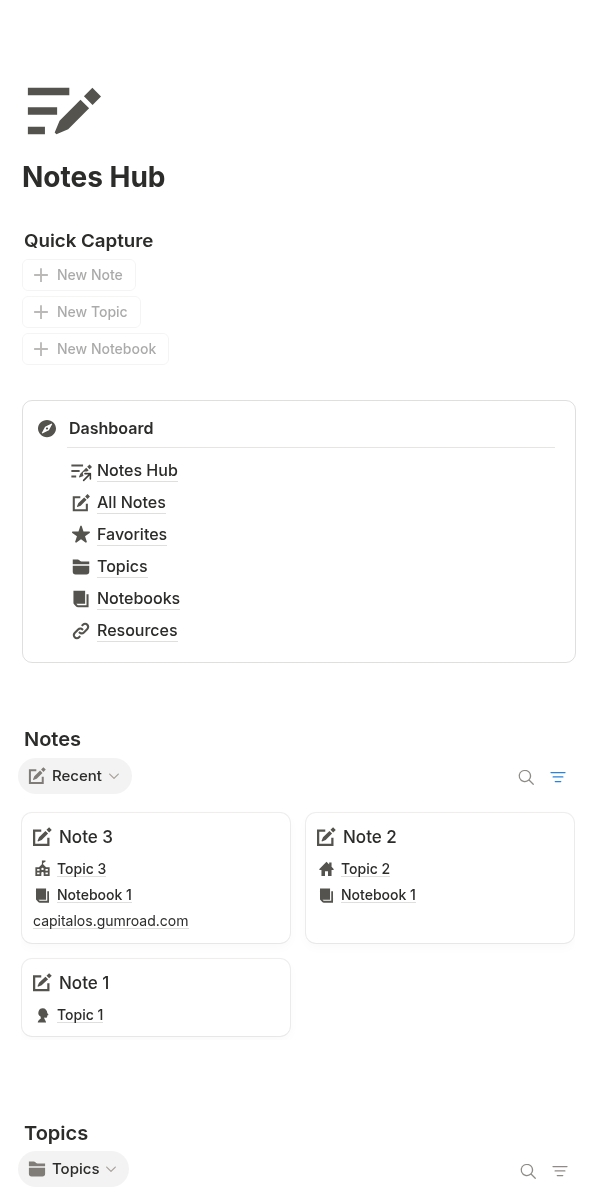Image resolution: width=600 pixels, height=1200 pixels.
Task: Click the Notes Hub page icon
Action: 64,110
